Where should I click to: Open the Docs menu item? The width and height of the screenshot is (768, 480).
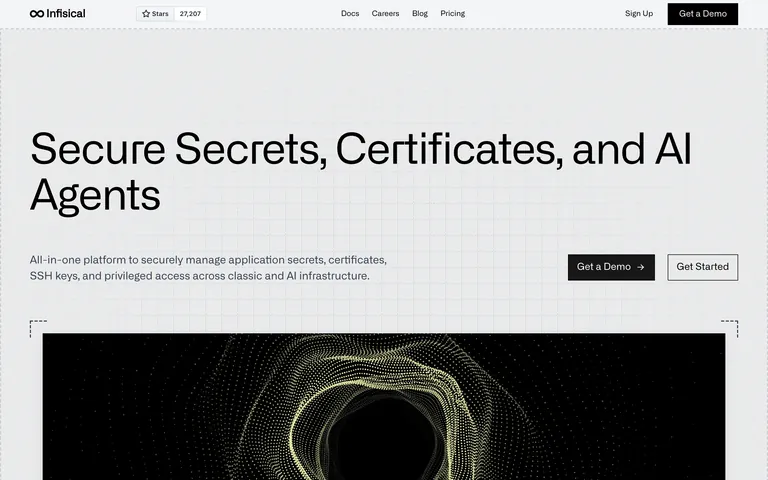tap(350, 14)
